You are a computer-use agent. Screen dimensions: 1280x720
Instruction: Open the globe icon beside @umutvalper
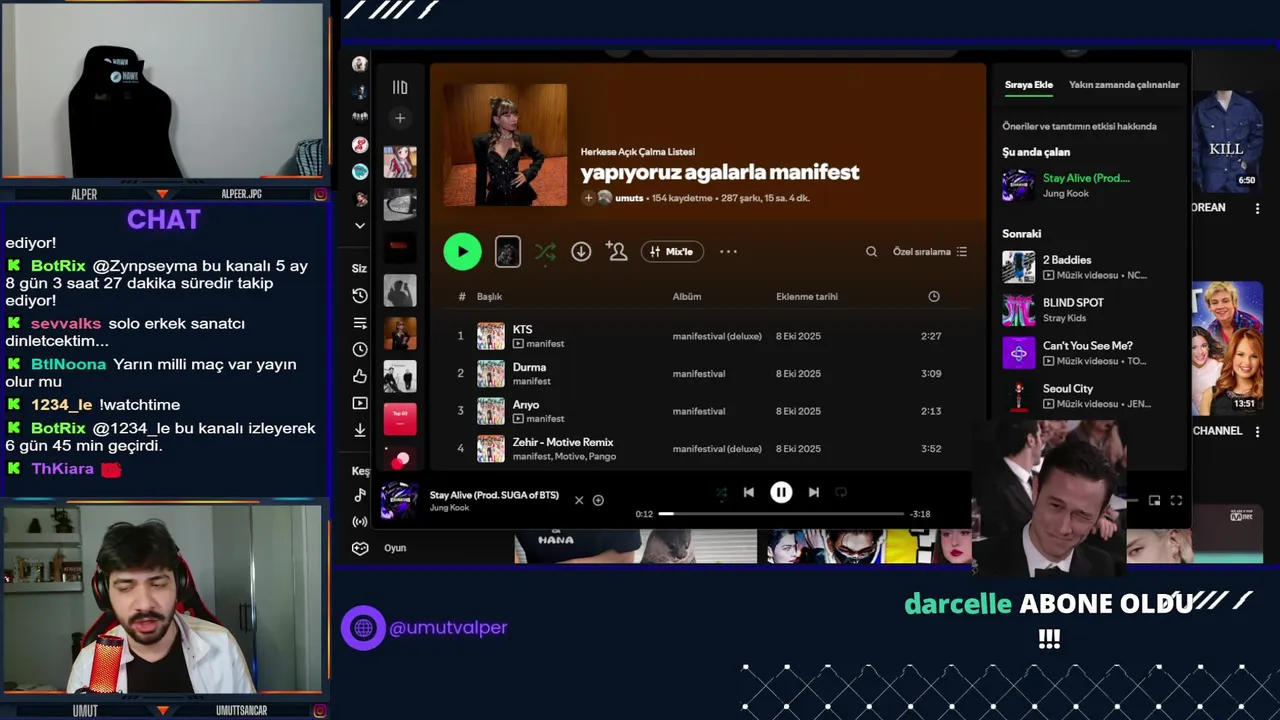tap(363, 628)
